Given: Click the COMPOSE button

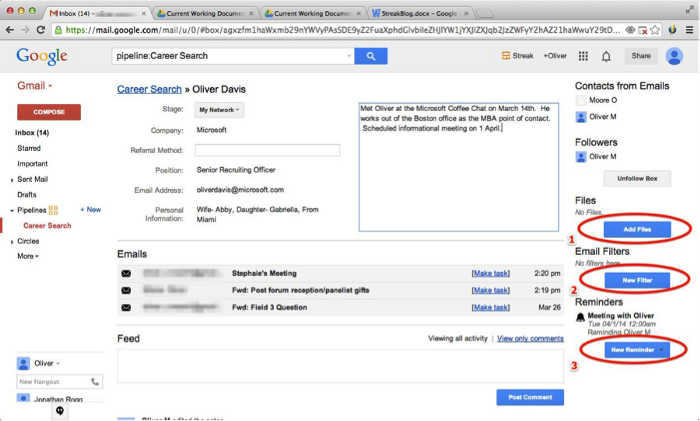Looking at the screenshot, I should coord(49,112).
